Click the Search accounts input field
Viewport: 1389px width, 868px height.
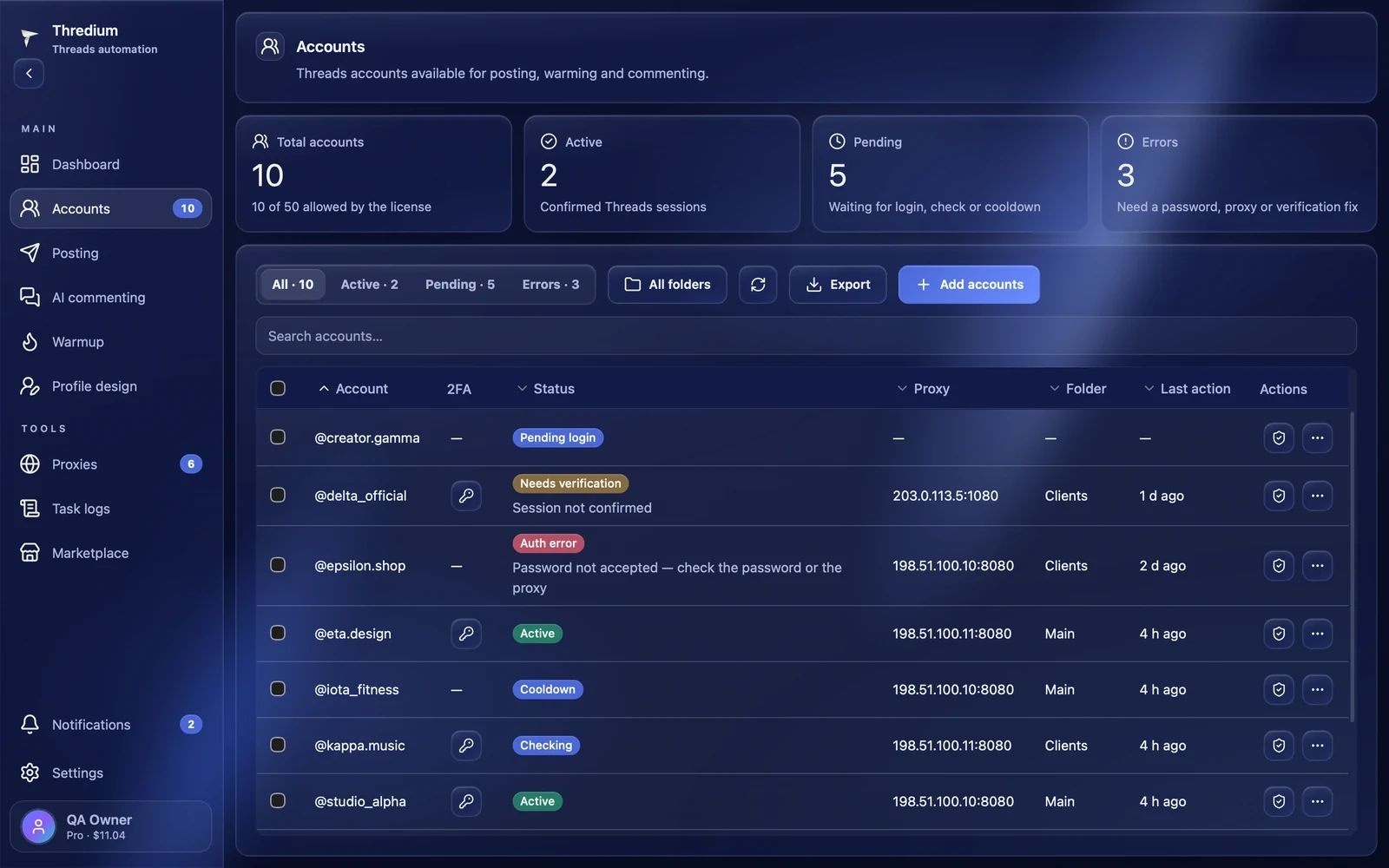tap(806, 336)
